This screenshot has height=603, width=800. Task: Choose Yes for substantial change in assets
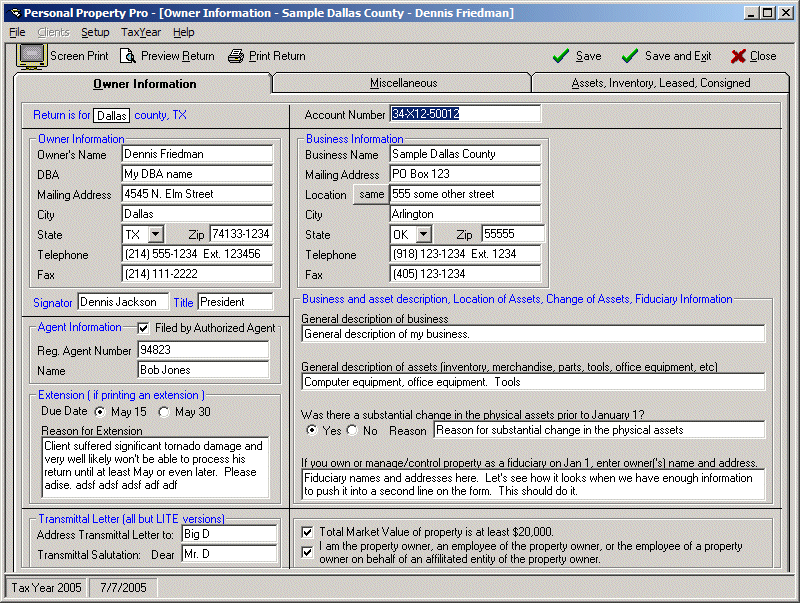311,430
